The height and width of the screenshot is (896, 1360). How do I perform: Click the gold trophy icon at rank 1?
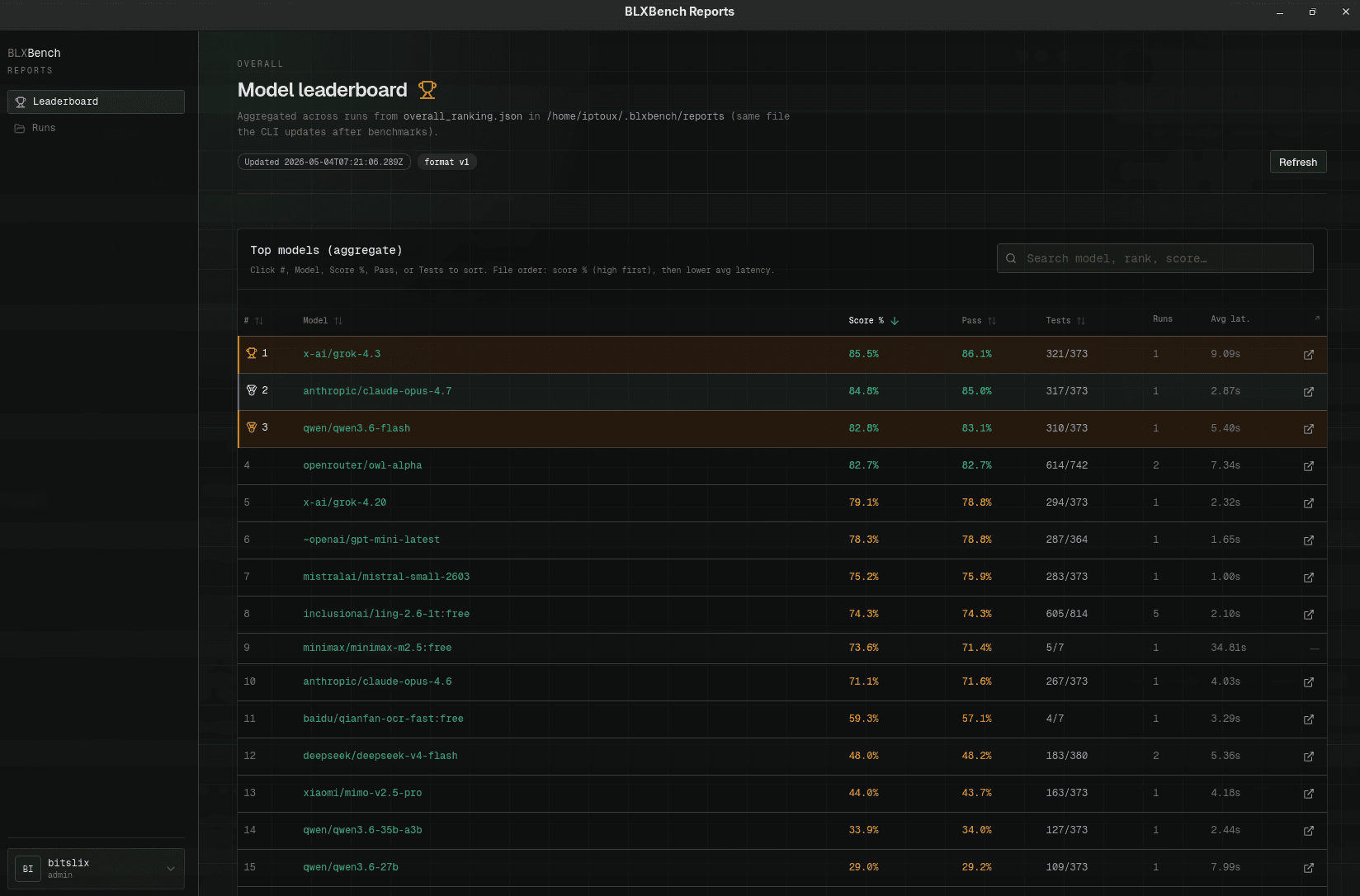[x=252, y=353]
